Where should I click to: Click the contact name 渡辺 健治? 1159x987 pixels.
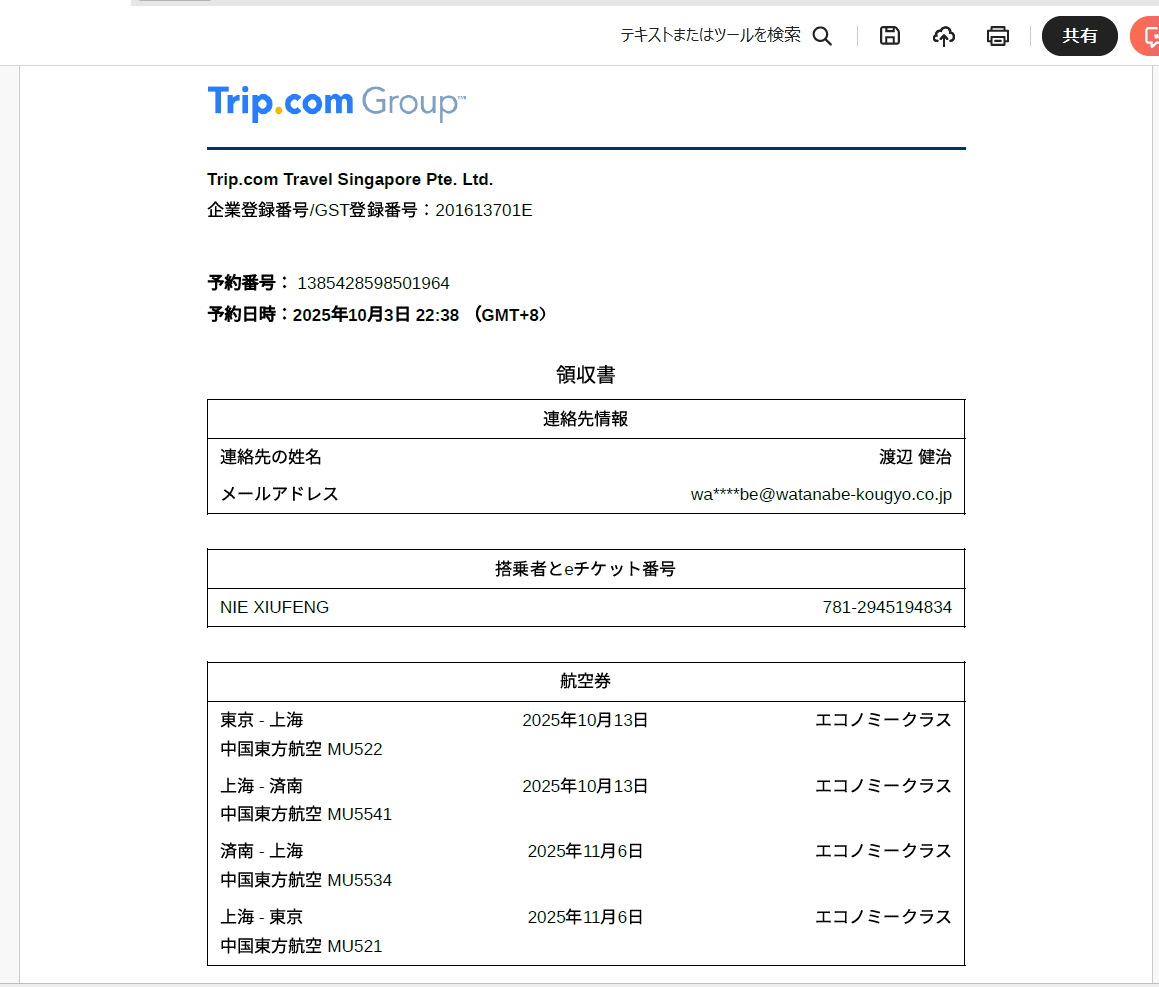coord(915,457)
